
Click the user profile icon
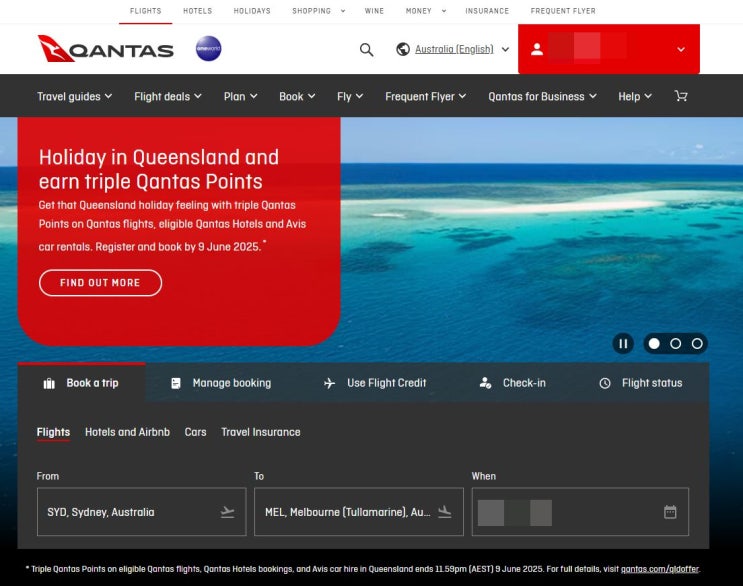(x=537, y=49)
